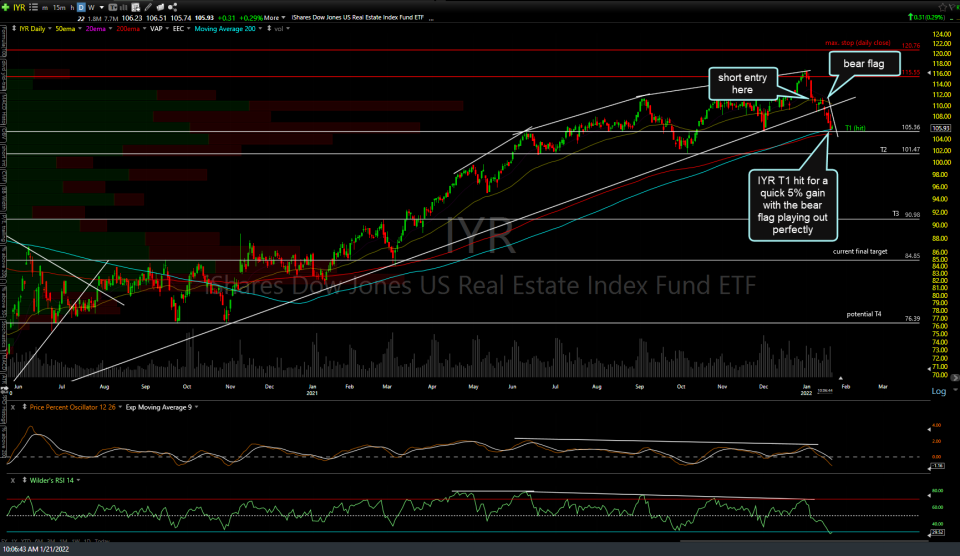
Task: Open the timeframe dropdown arrow after W
Action: [x=102, y=7]
